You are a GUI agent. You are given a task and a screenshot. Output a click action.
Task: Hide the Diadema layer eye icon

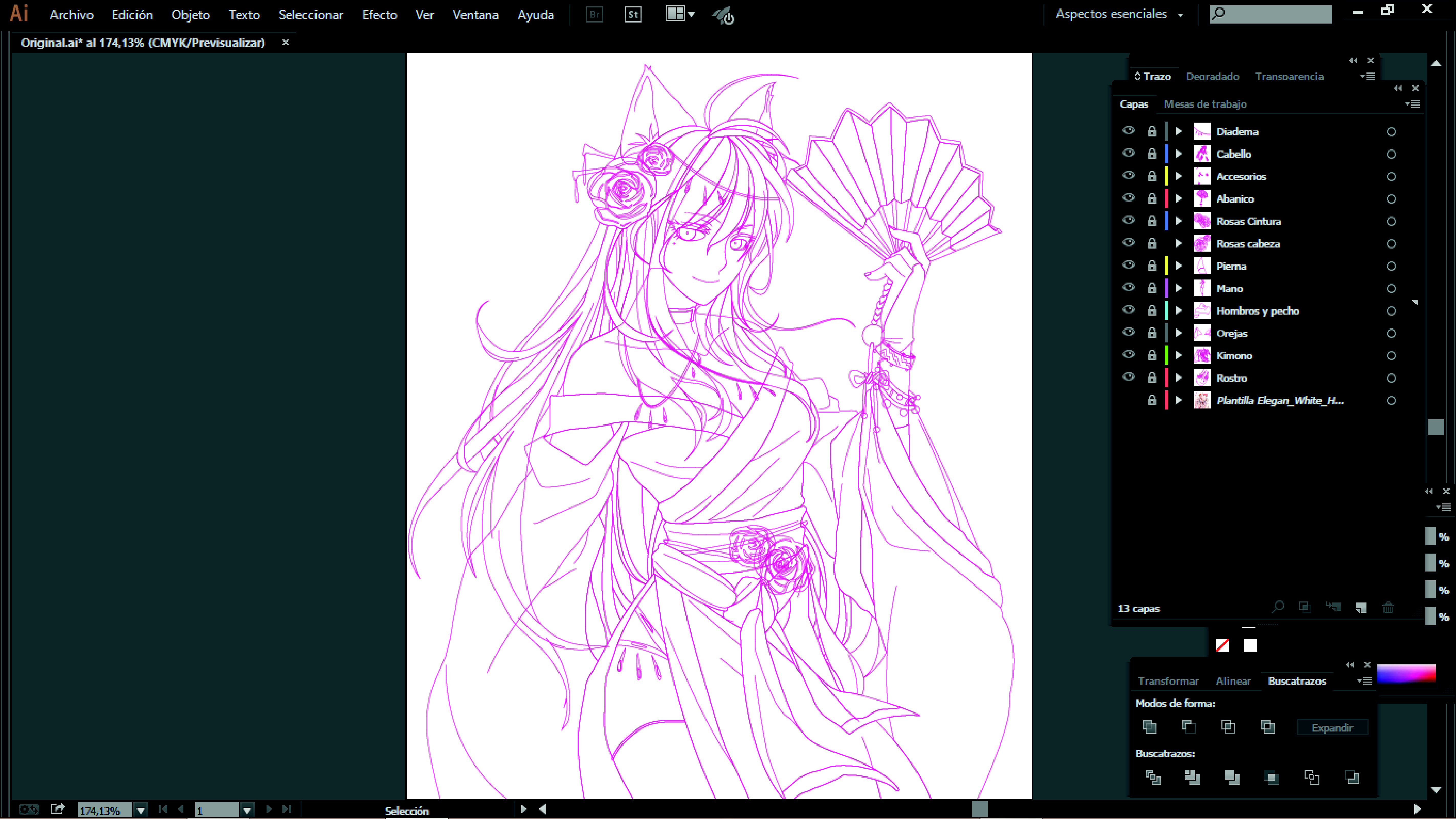pos(1129,131)
